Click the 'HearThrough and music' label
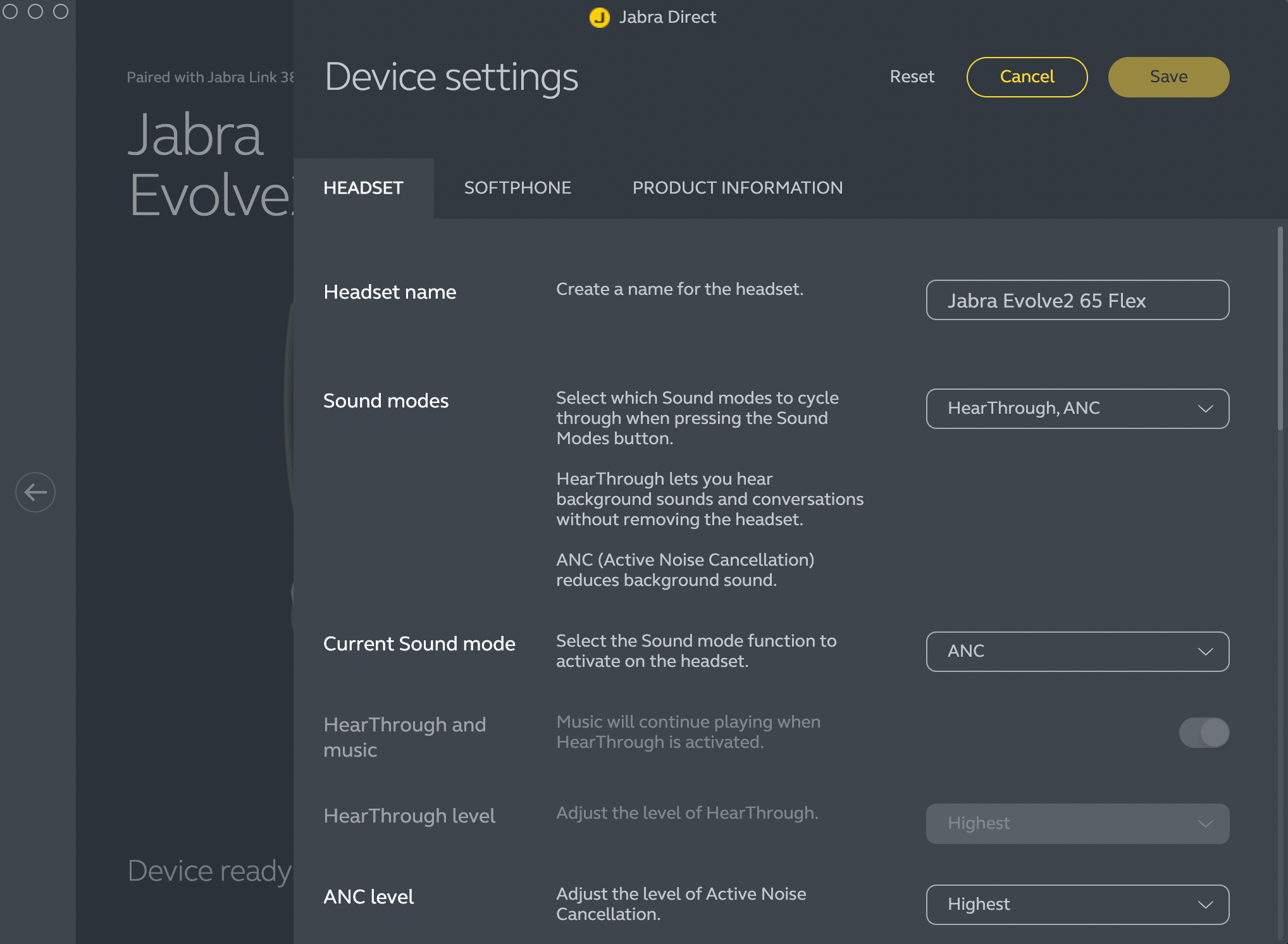Screen dimensions: 1288x944 pyautogui.click(x=405, y=737)
